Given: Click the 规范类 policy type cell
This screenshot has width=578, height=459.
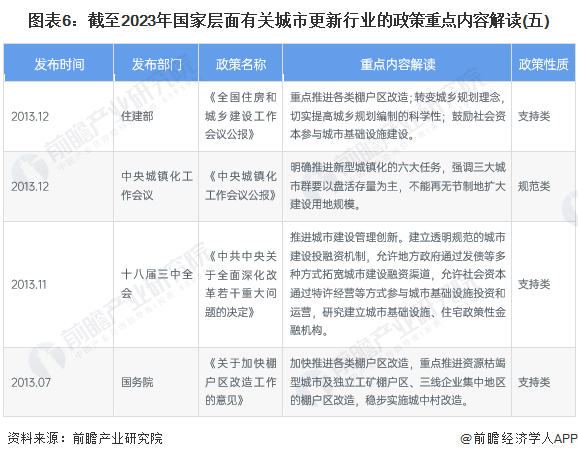Looking at the screenshot, I should 534,186.
